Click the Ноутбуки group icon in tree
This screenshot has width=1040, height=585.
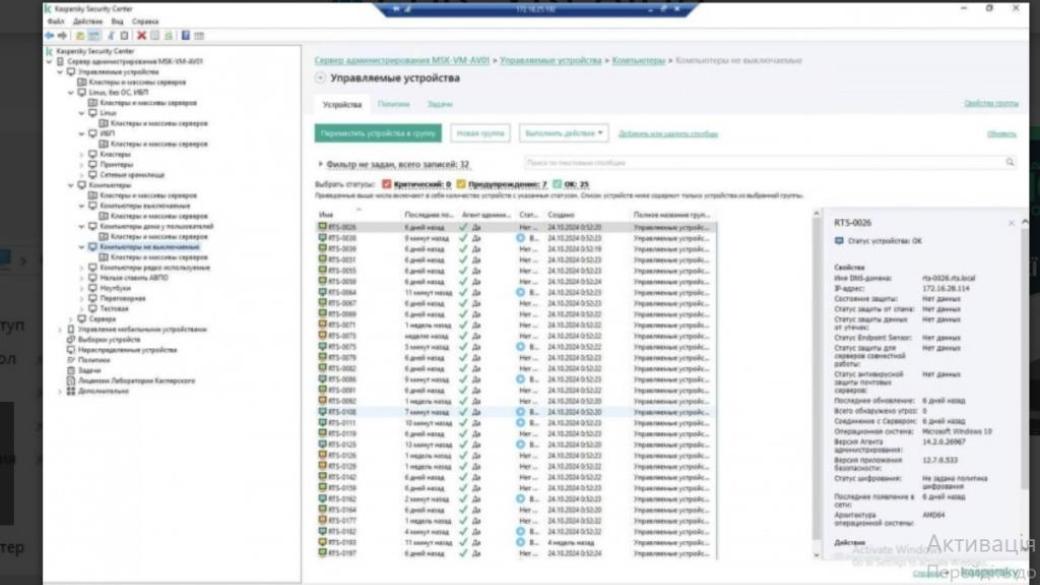point(93,289)
